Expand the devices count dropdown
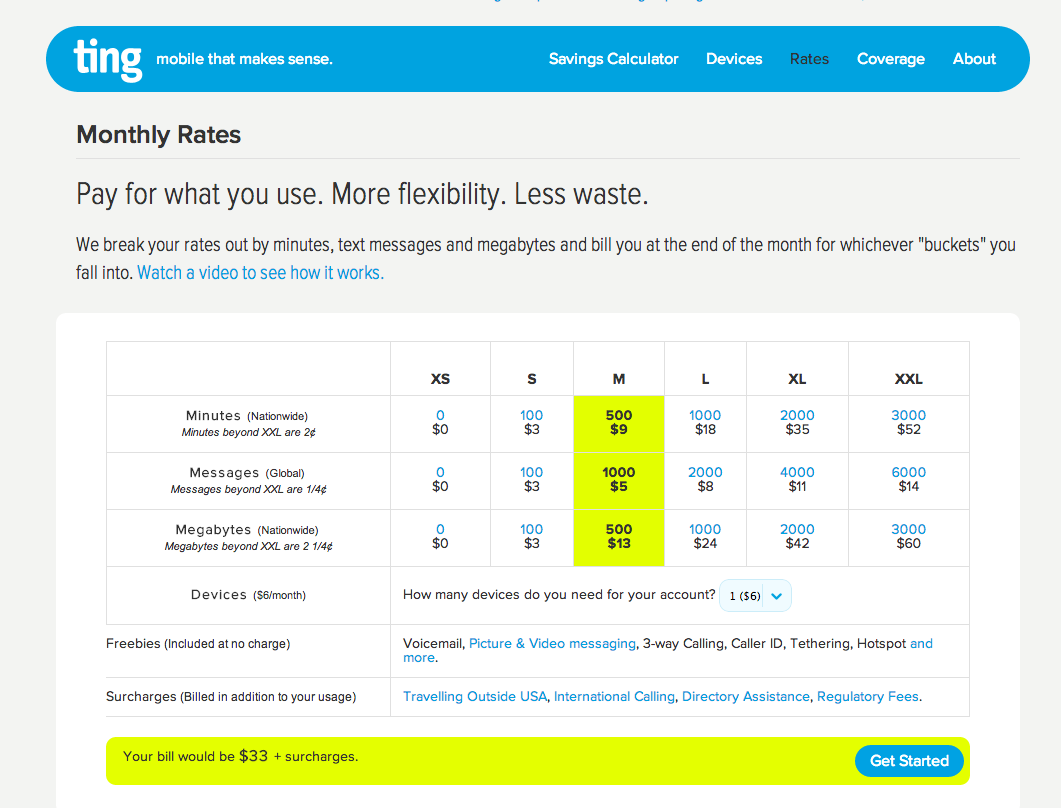1061x808 pixels. [x=755, y=596]
